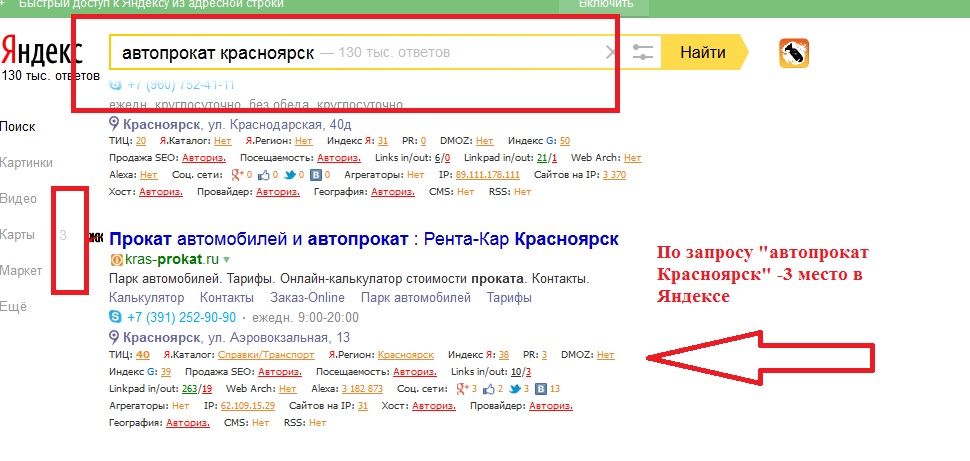
Task: Open the IP address 62.109.15.29
Action: coord(247,407)
